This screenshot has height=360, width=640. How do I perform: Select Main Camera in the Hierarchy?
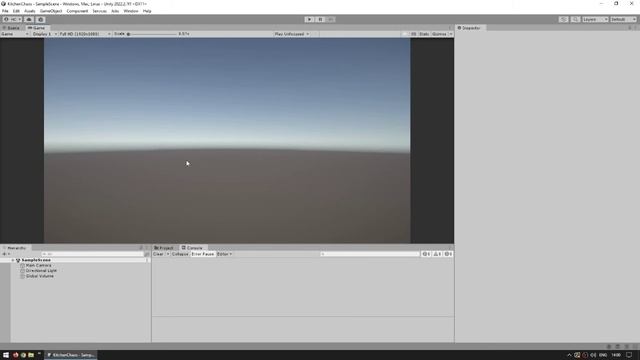[38, 265]
